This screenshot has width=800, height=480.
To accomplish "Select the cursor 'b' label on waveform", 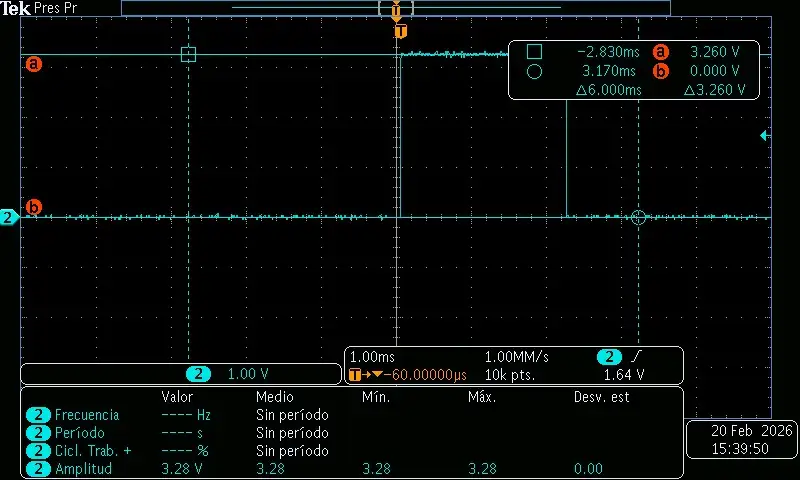I will (34, 207).
